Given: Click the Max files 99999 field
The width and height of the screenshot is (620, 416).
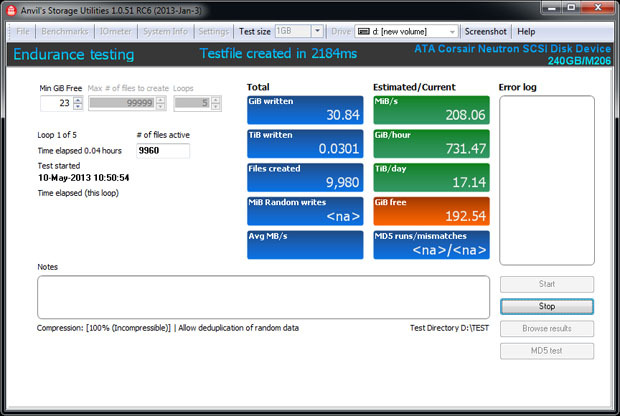Looking at the screenshot, I should (x=122, y=103).
